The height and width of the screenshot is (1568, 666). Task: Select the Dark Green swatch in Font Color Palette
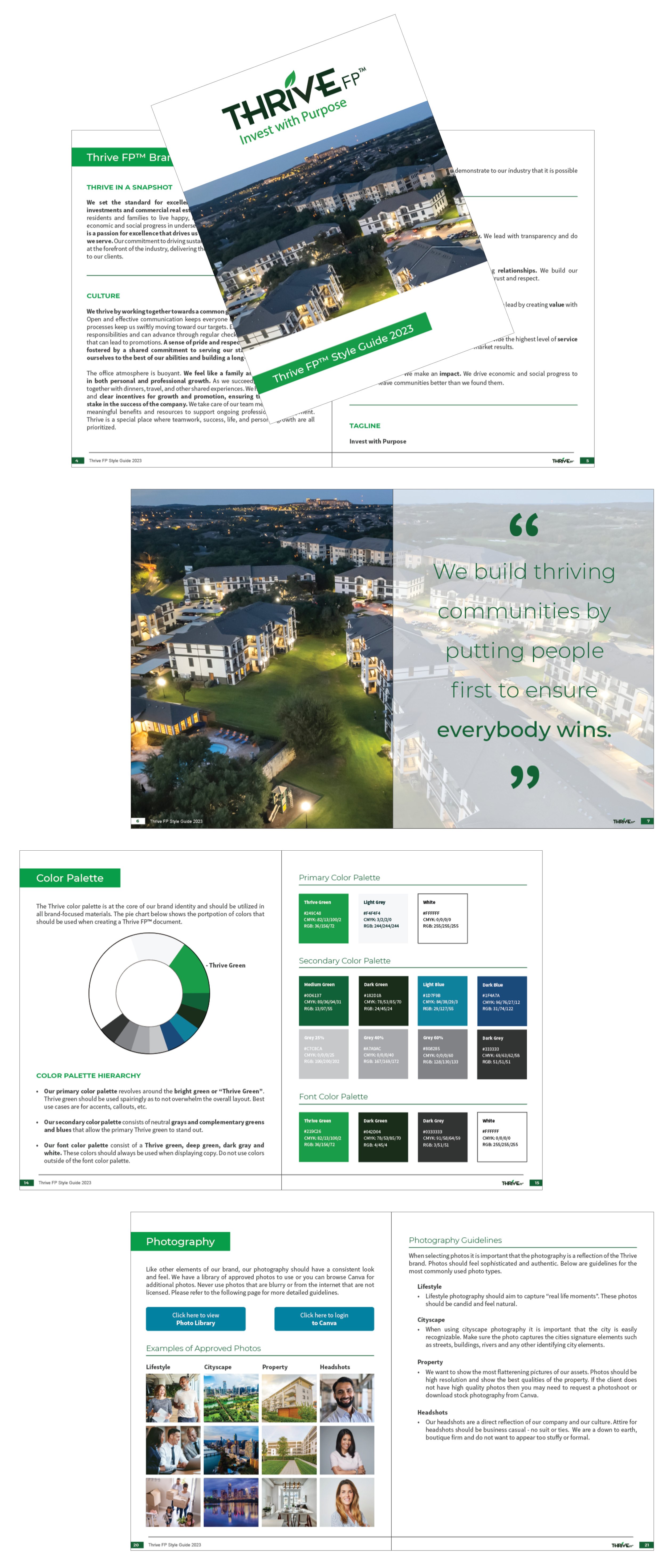(383, 1136)
